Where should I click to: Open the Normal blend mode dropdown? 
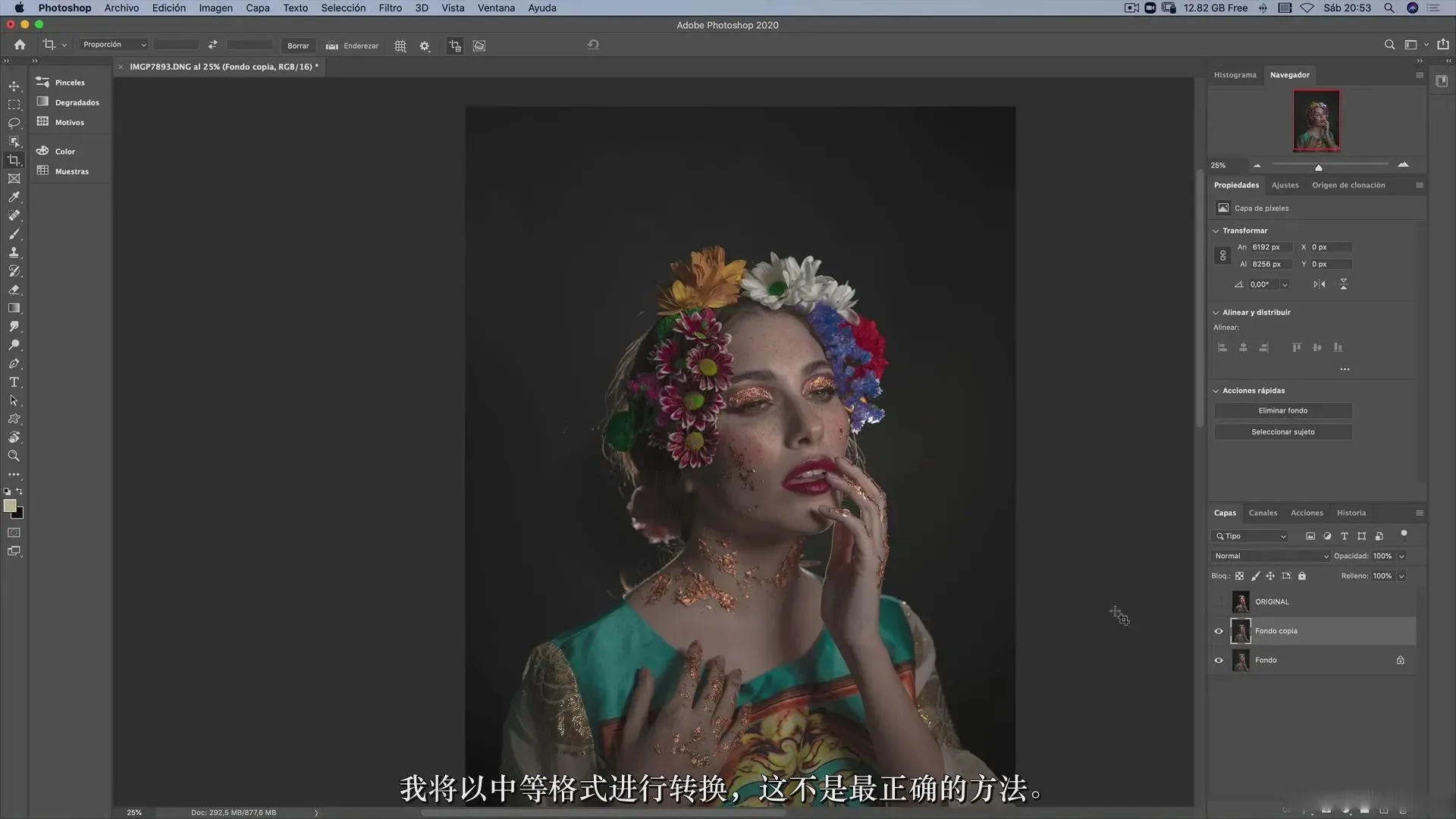[x=1271, y=556]
